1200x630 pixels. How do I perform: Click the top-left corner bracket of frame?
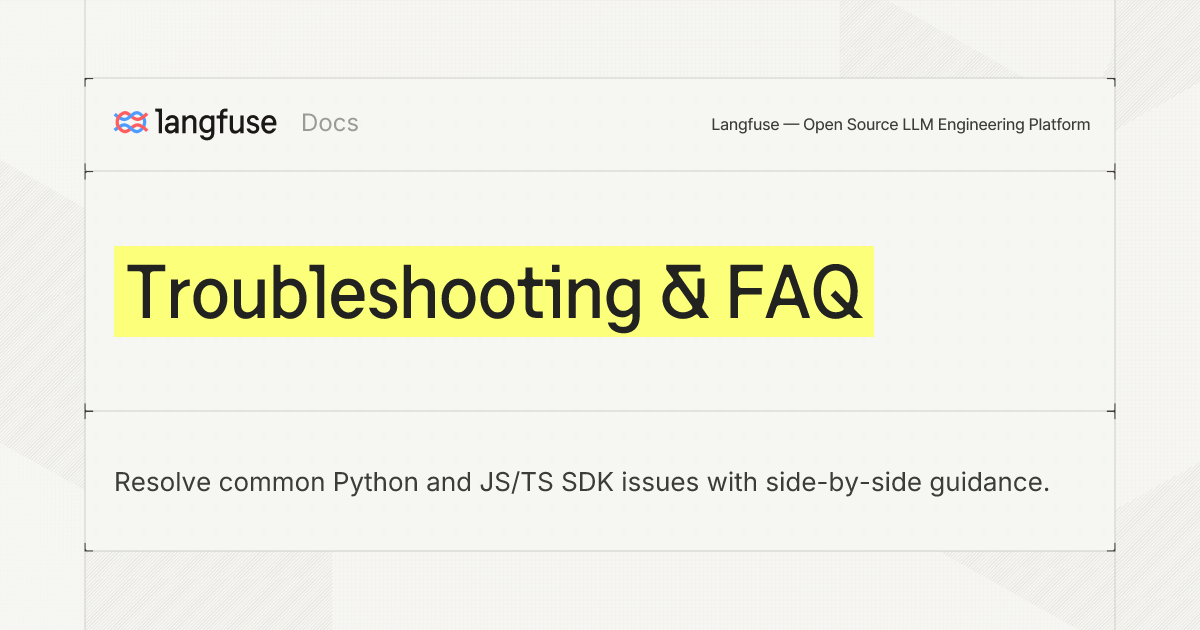pyautogui.click(x=90, y=83)
